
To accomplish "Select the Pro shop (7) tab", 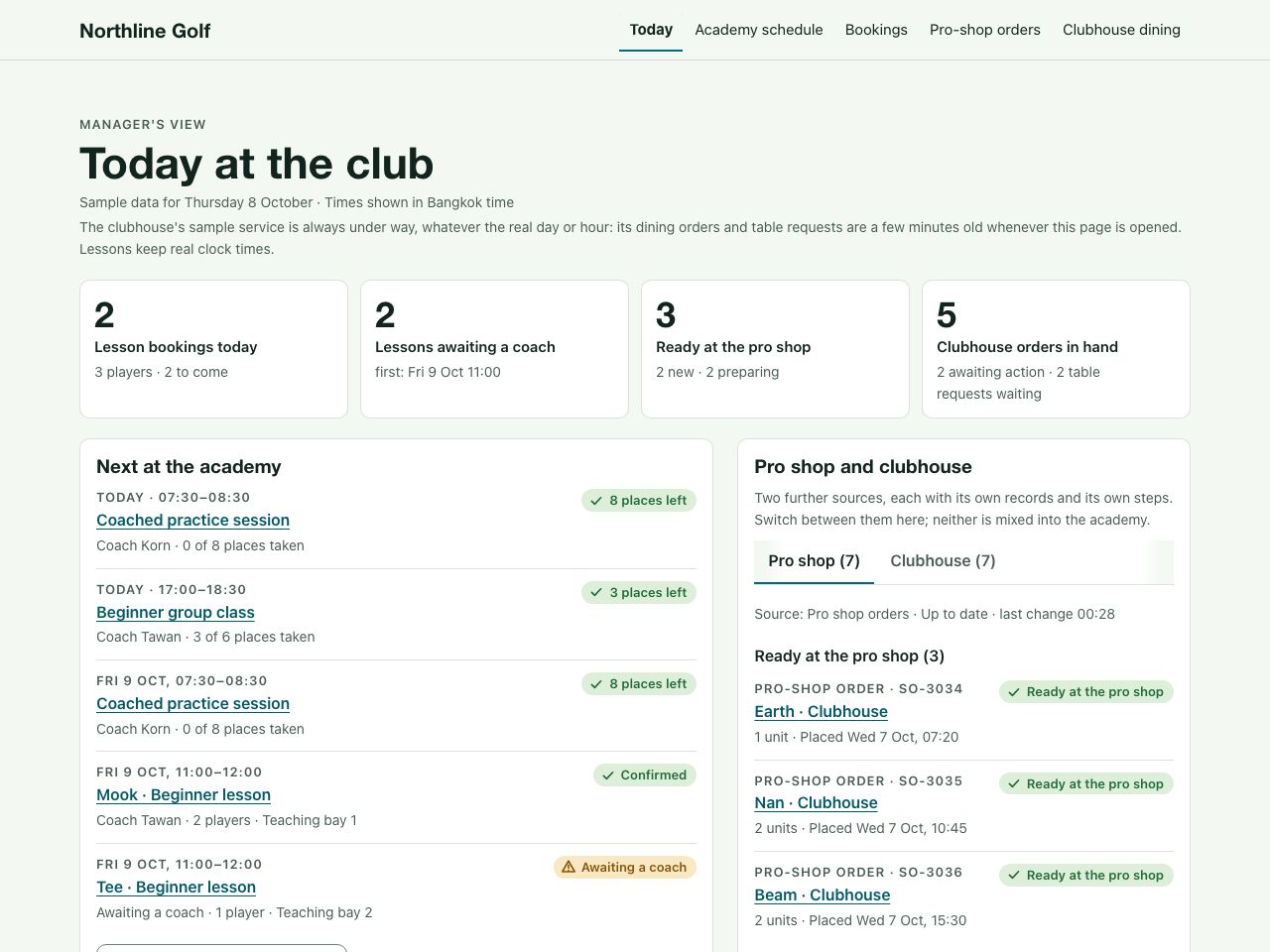I will point(814,561).
